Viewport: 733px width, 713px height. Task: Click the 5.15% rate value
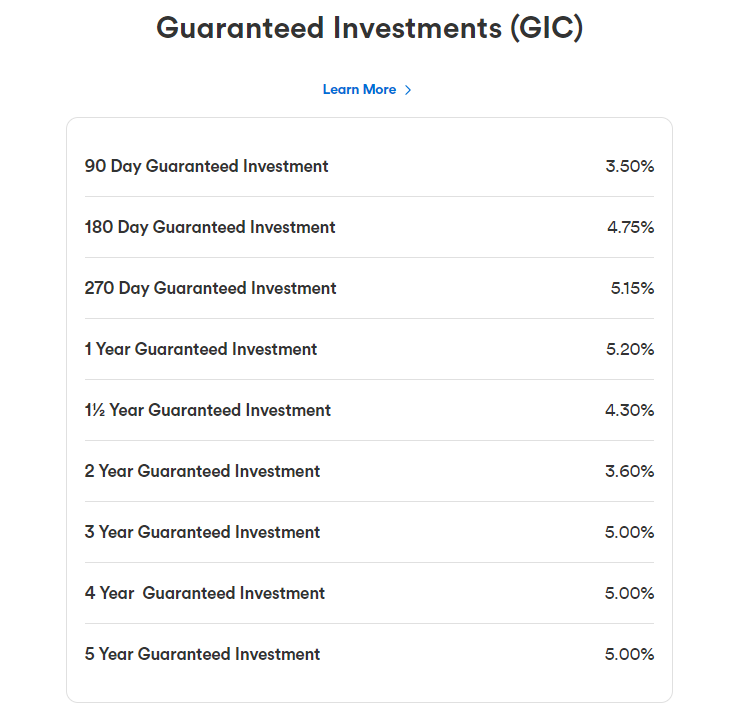632,288
